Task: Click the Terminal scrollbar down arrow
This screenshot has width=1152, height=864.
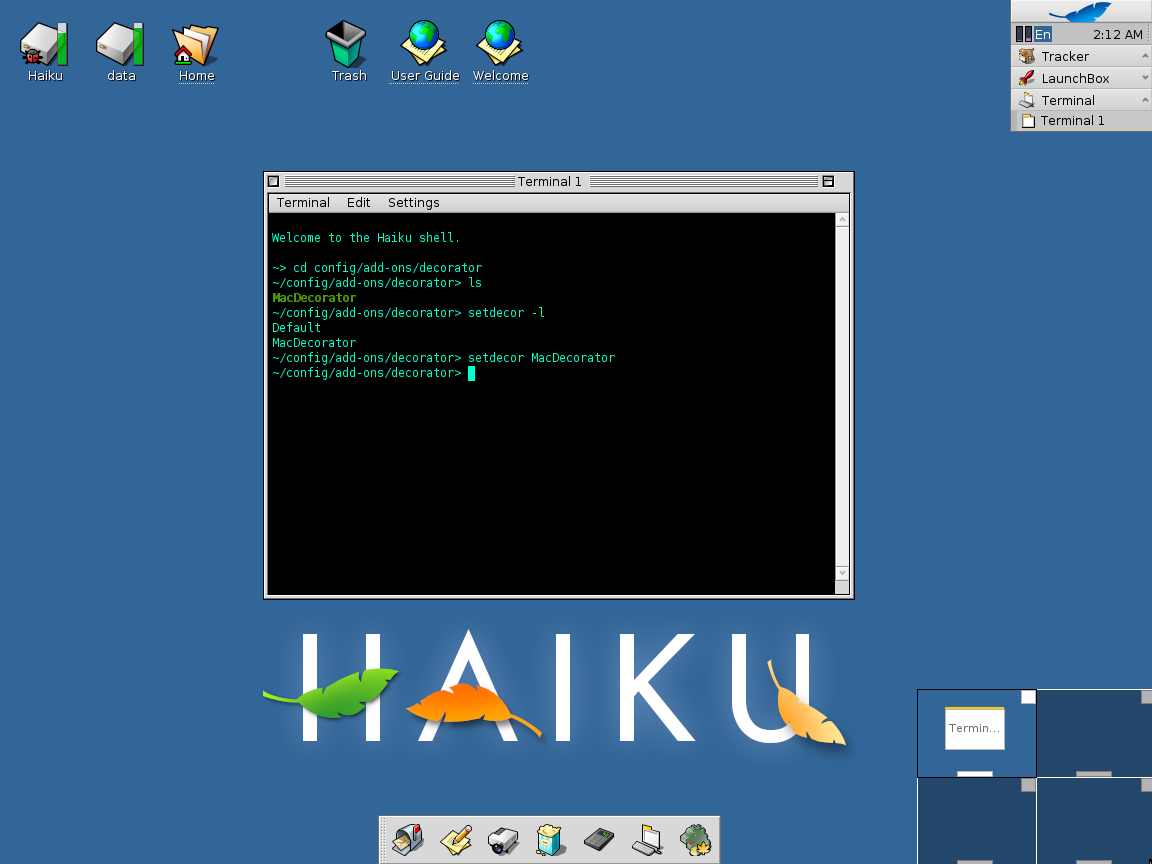Action: coord(843,572)
